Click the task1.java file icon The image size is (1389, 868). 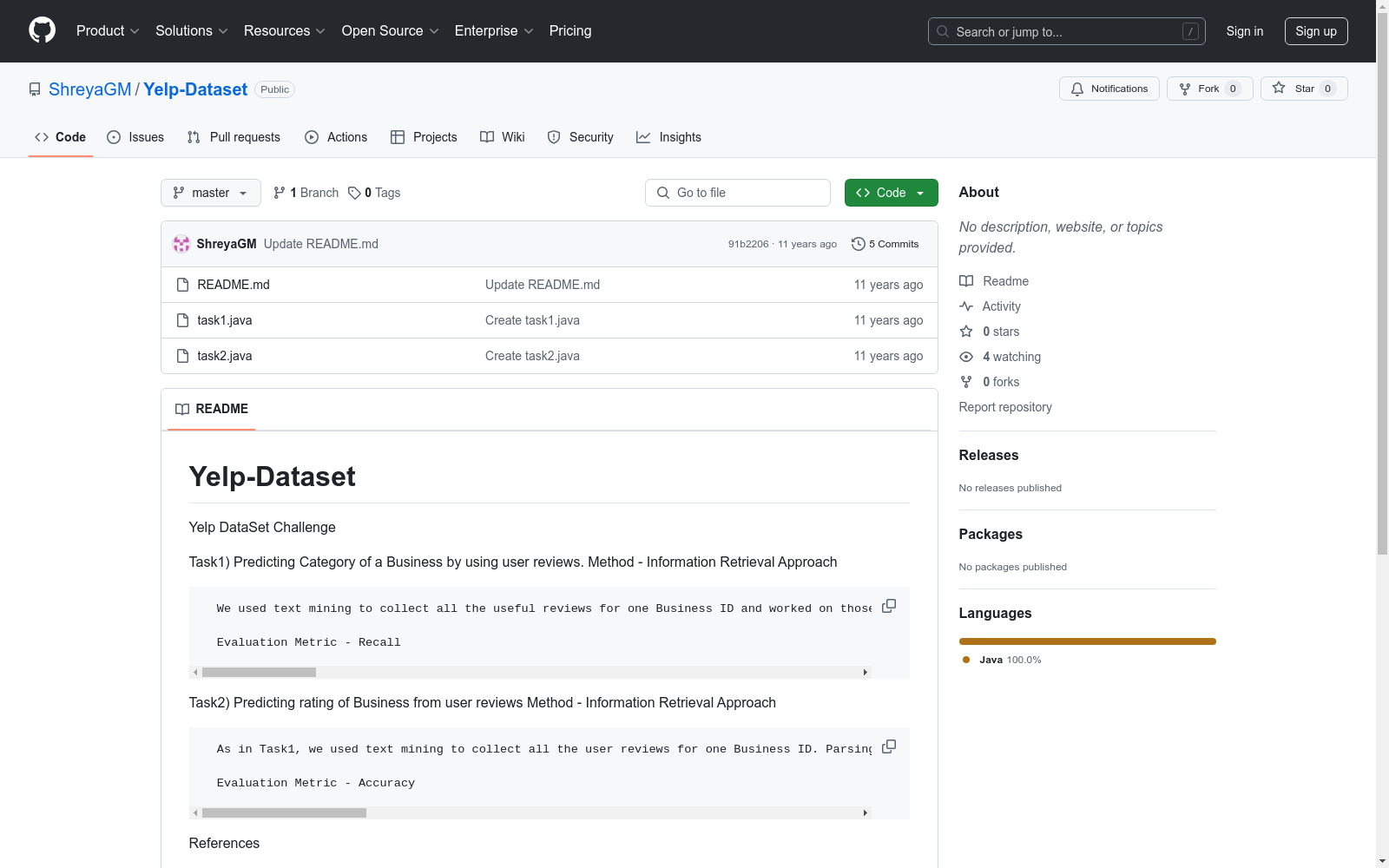tap(182, 320)
